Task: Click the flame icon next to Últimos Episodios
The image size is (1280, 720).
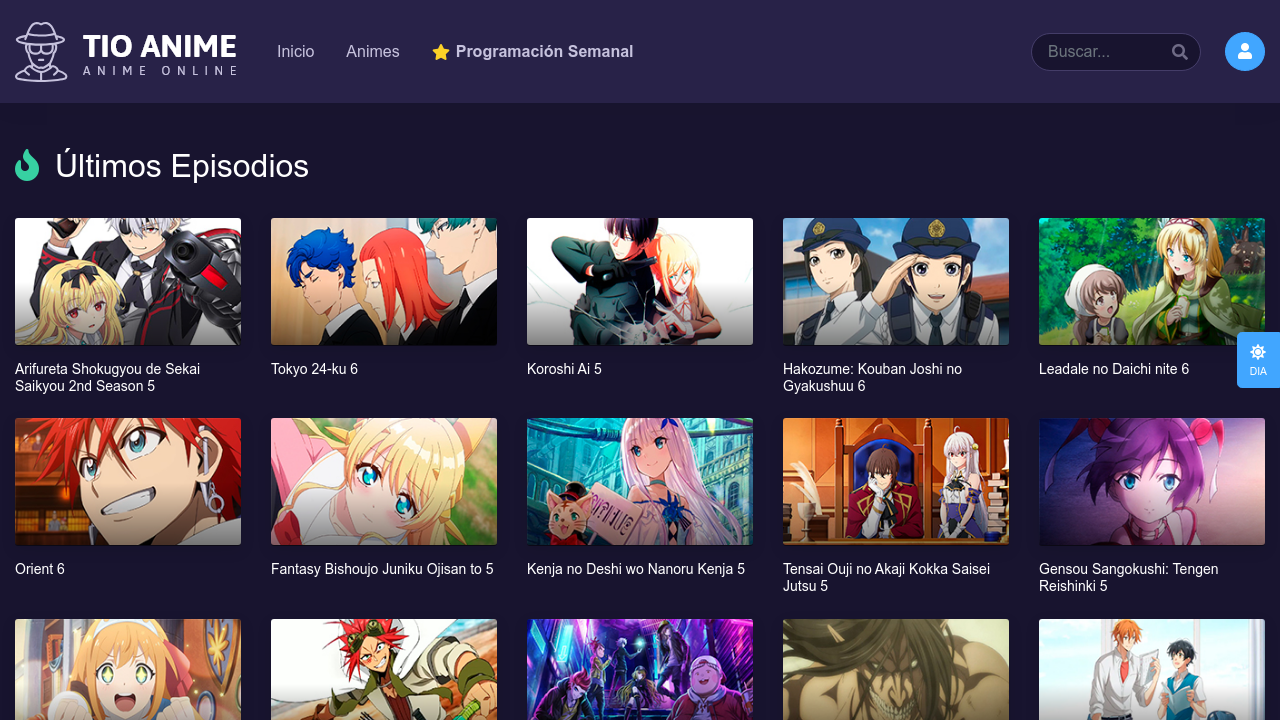Action: click(x=27, y=165)
